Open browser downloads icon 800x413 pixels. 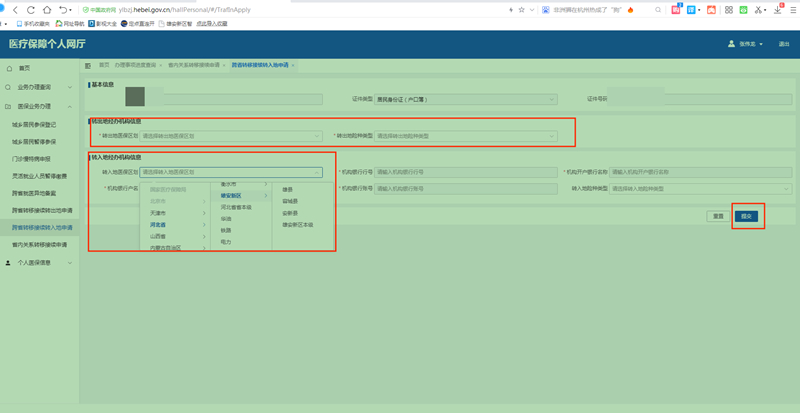[779, 9]
